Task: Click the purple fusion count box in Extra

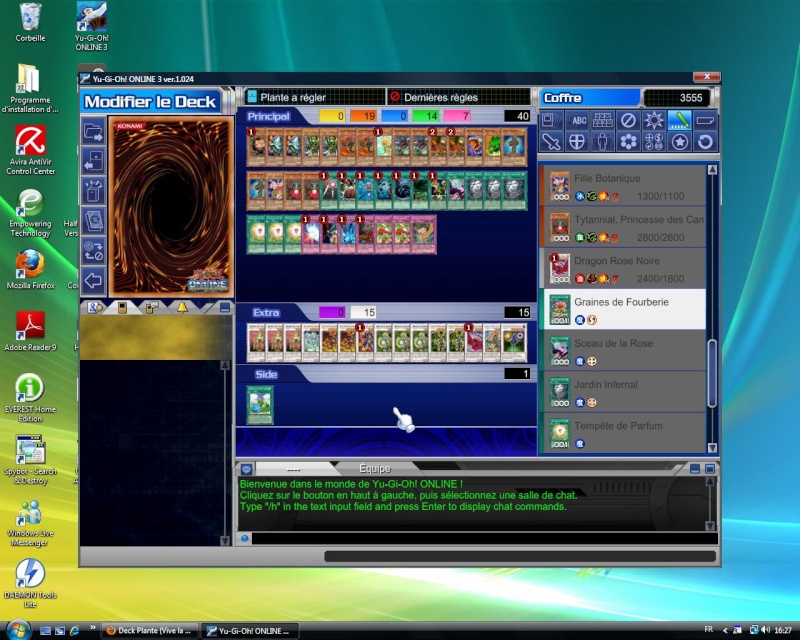Action: pos(332,312)
